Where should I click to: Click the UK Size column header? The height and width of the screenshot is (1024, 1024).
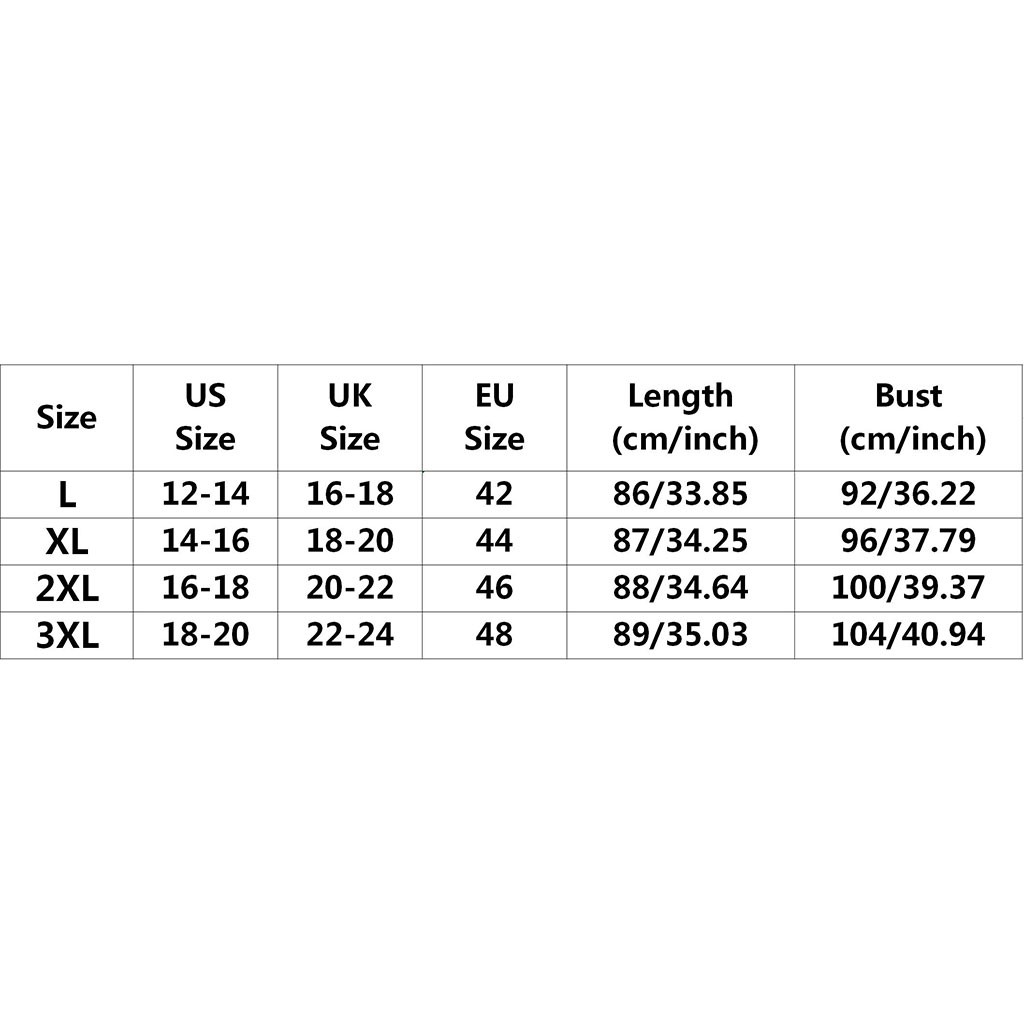point(349,417)
